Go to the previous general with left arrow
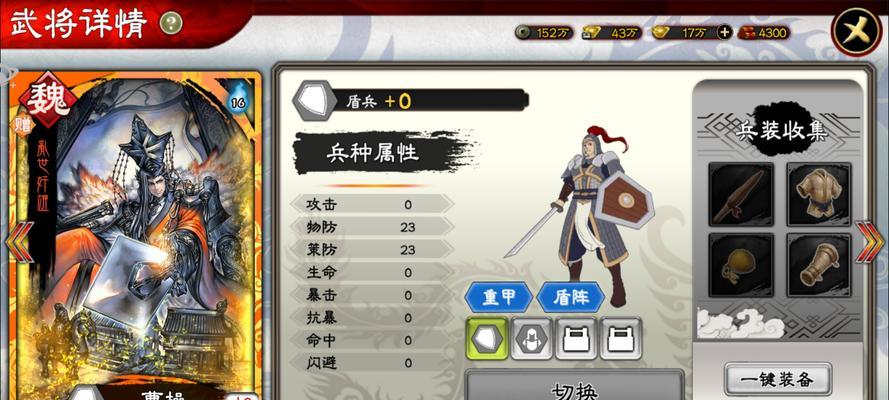This screenshot has width=889, height=400. click(x=20, y=242)
